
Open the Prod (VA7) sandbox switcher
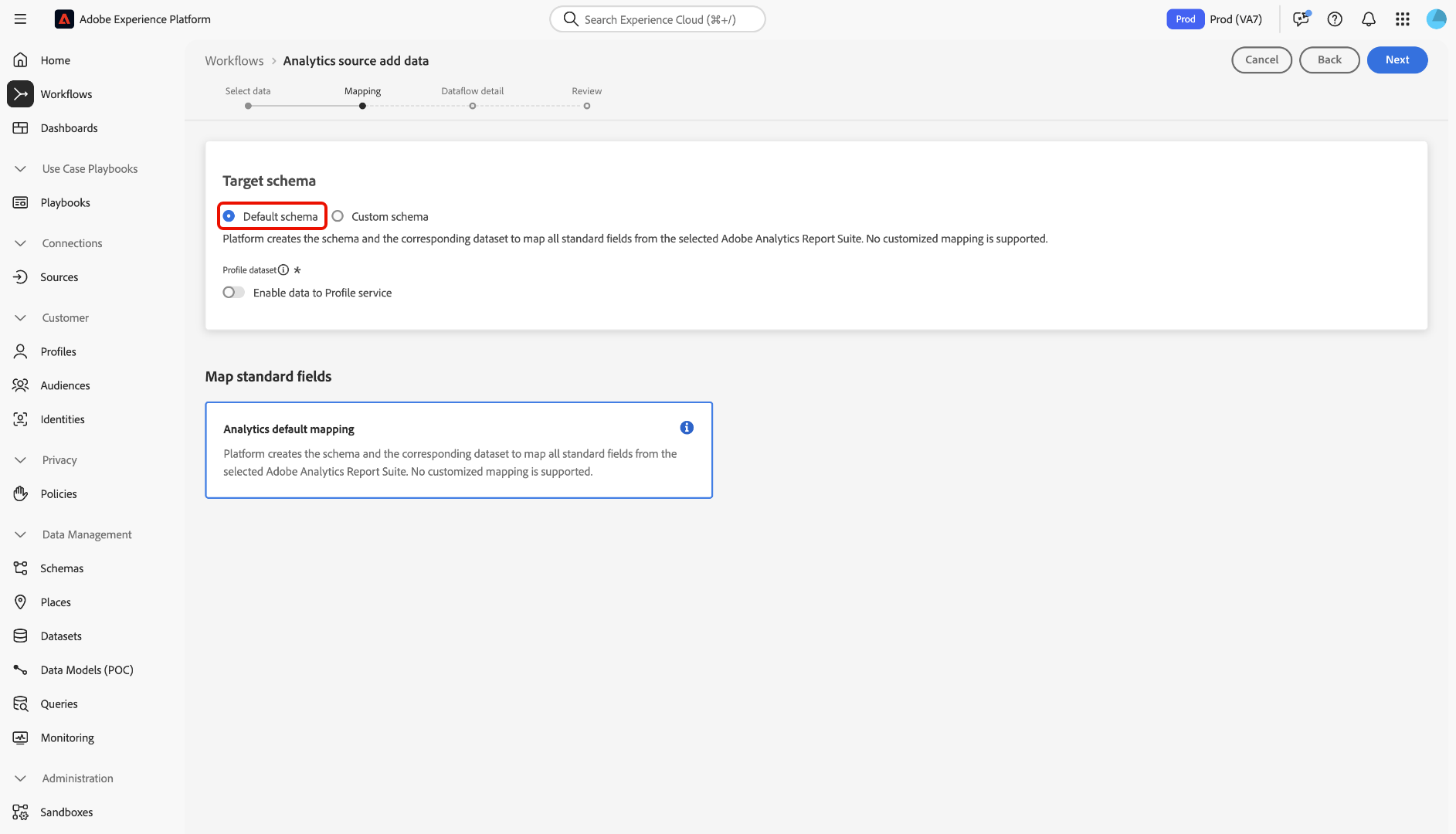(x=1215, y=19)
